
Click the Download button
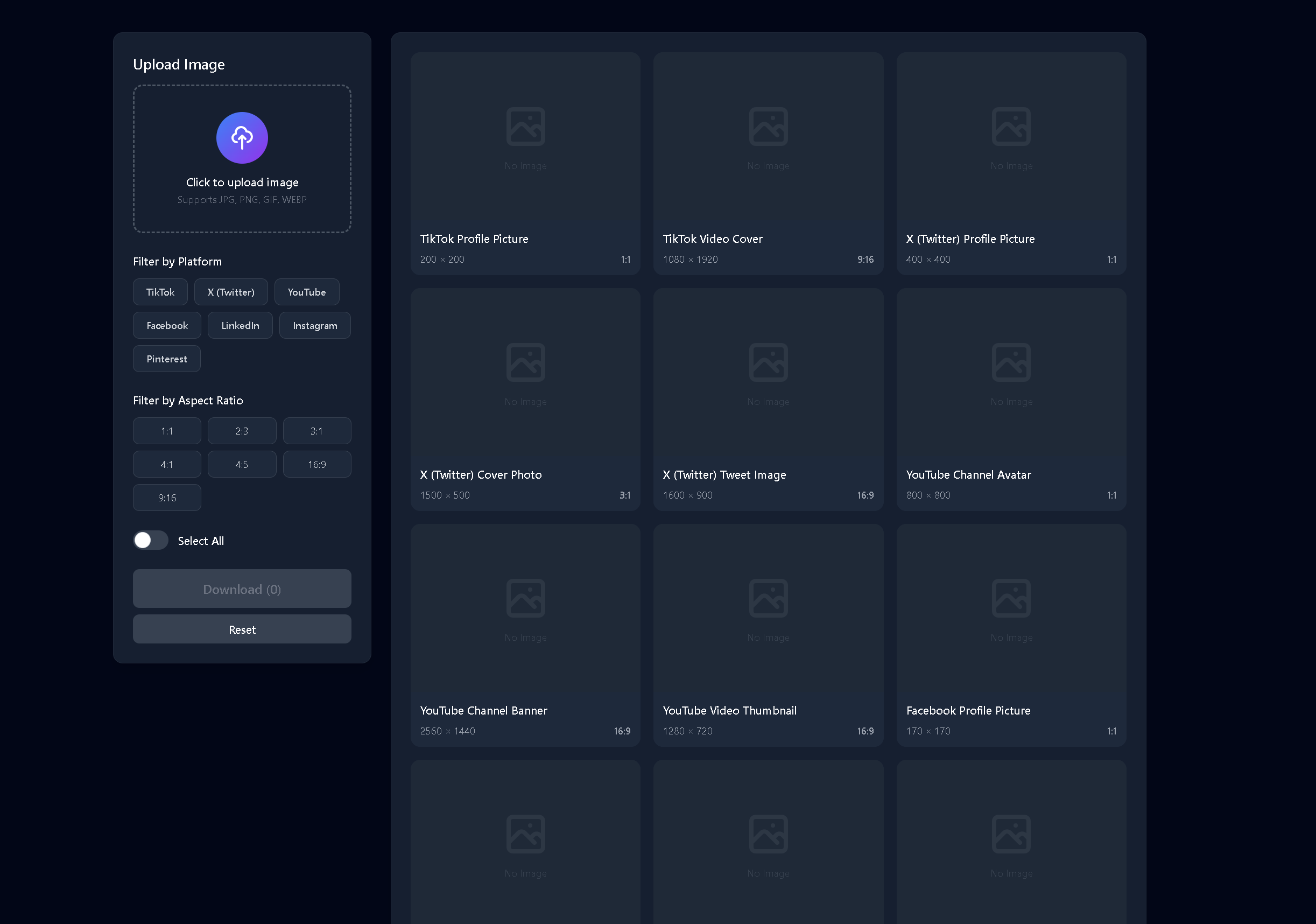242,589
